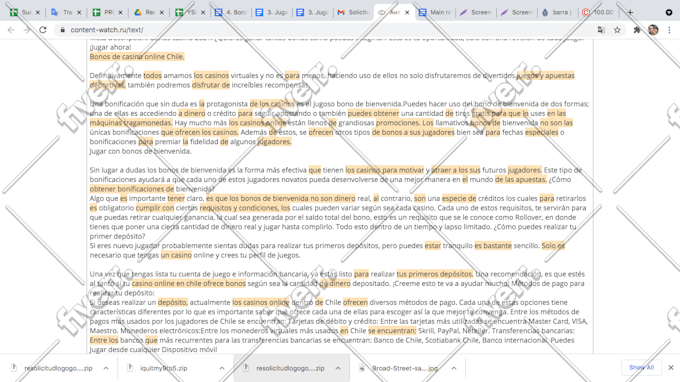Open Google Translate icon in address bar
The image size is (680, 382).
tap(601, 30)
